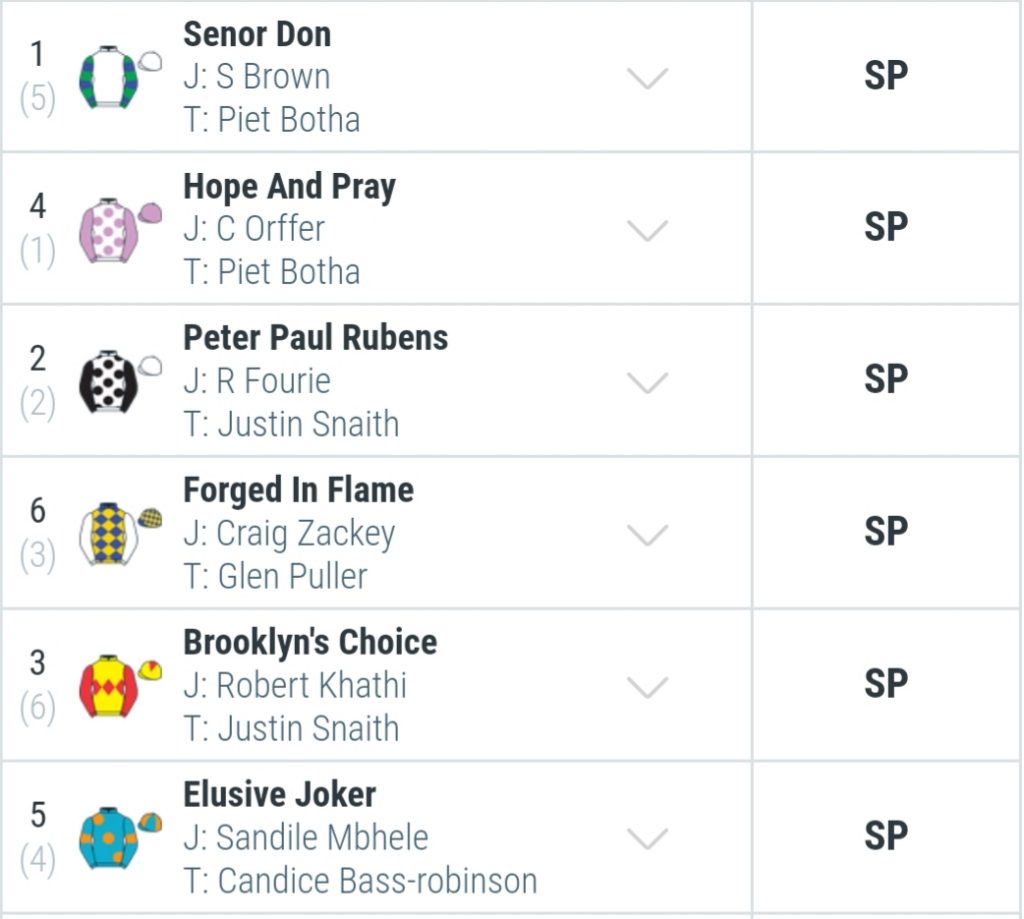Expand details chevron for Senor Don
Screen dimensions: 1024x919
[x=647, y=78]
